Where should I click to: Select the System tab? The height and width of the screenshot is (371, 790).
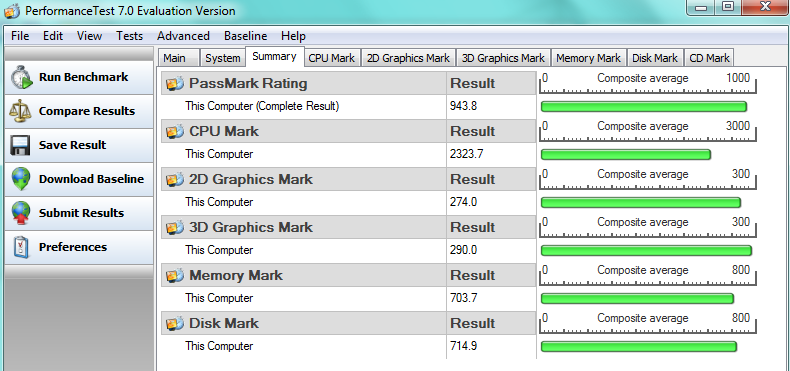pos(222,58)
